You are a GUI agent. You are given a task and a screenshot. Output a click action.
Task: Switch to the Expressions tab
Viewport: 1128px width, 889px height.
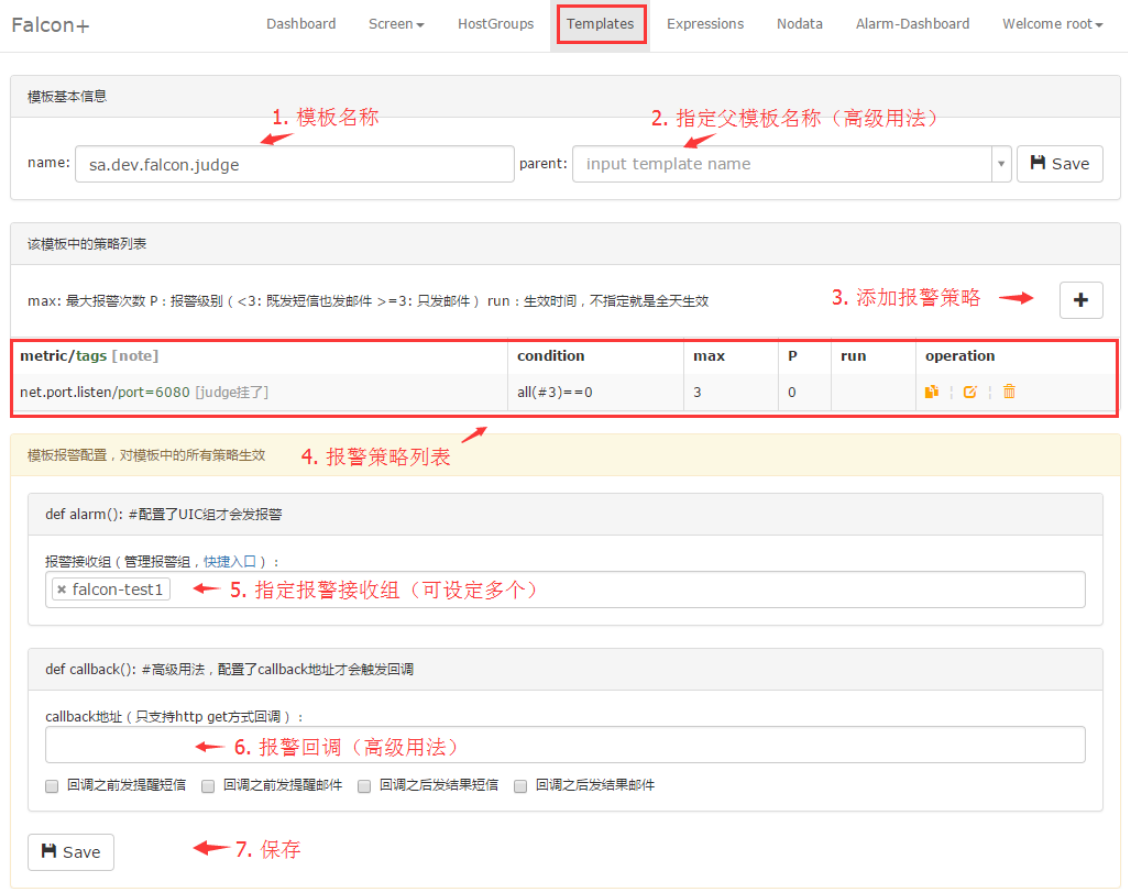pos(705,23)
